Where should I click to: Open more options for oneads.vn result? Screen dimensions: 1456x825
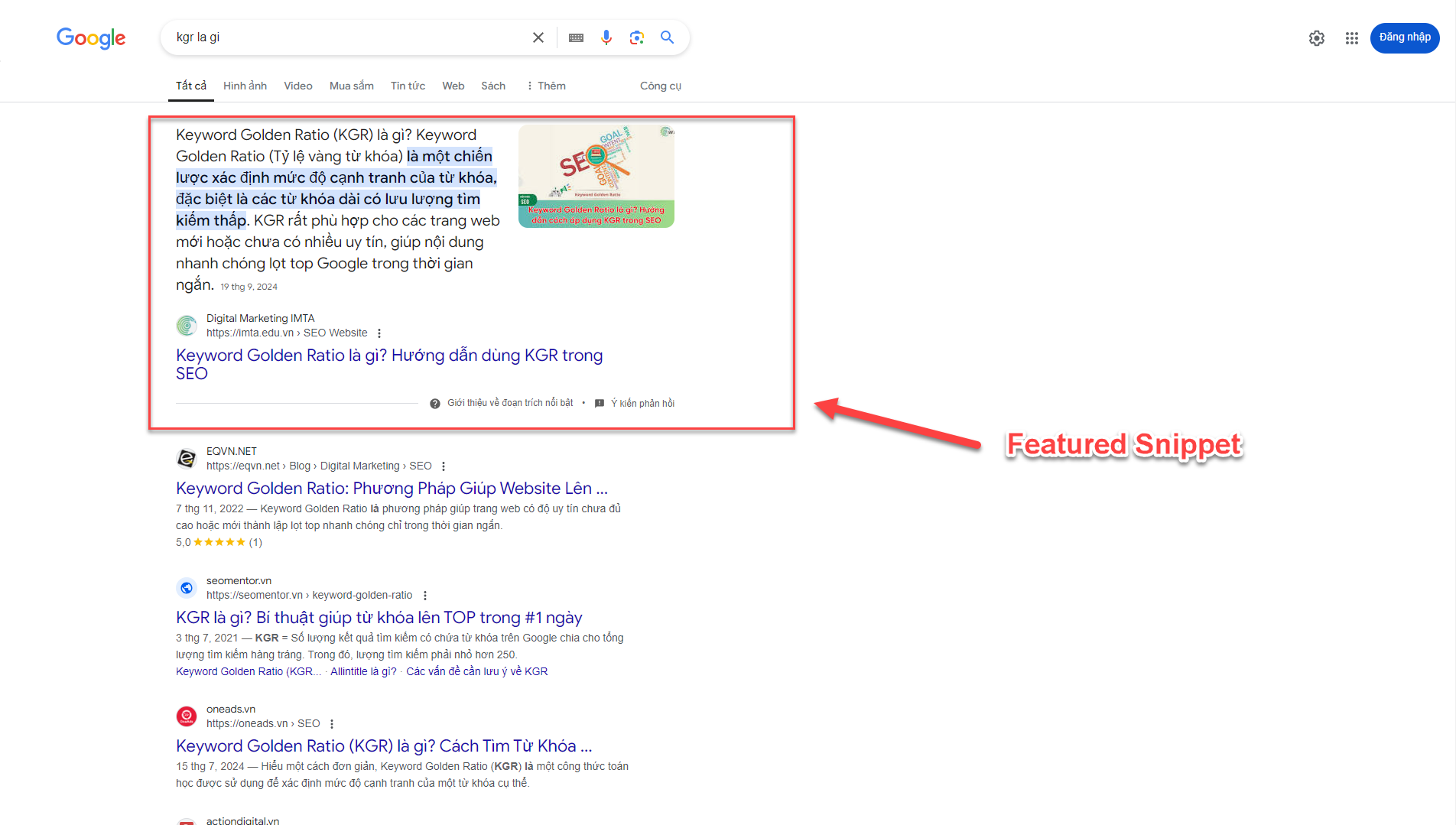click(x=332, y=724)
